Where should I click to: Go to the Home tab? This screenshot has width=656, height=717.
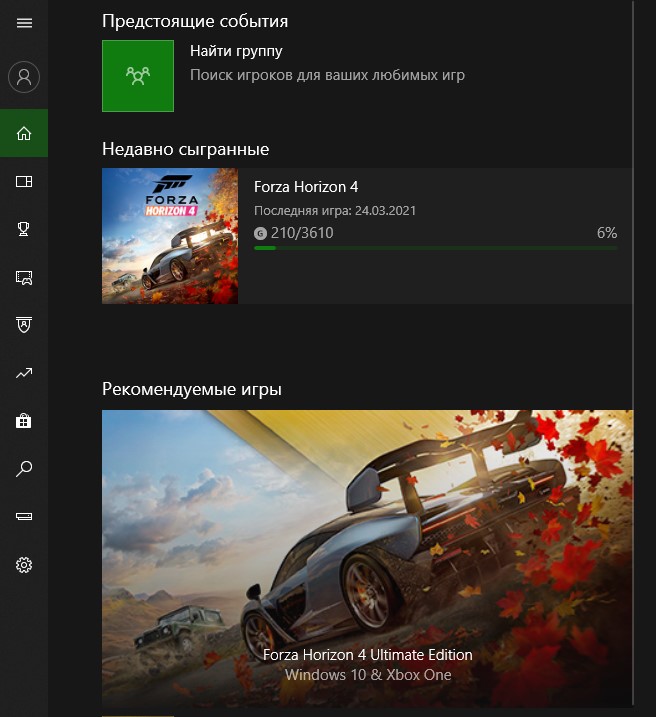point(24,133)
